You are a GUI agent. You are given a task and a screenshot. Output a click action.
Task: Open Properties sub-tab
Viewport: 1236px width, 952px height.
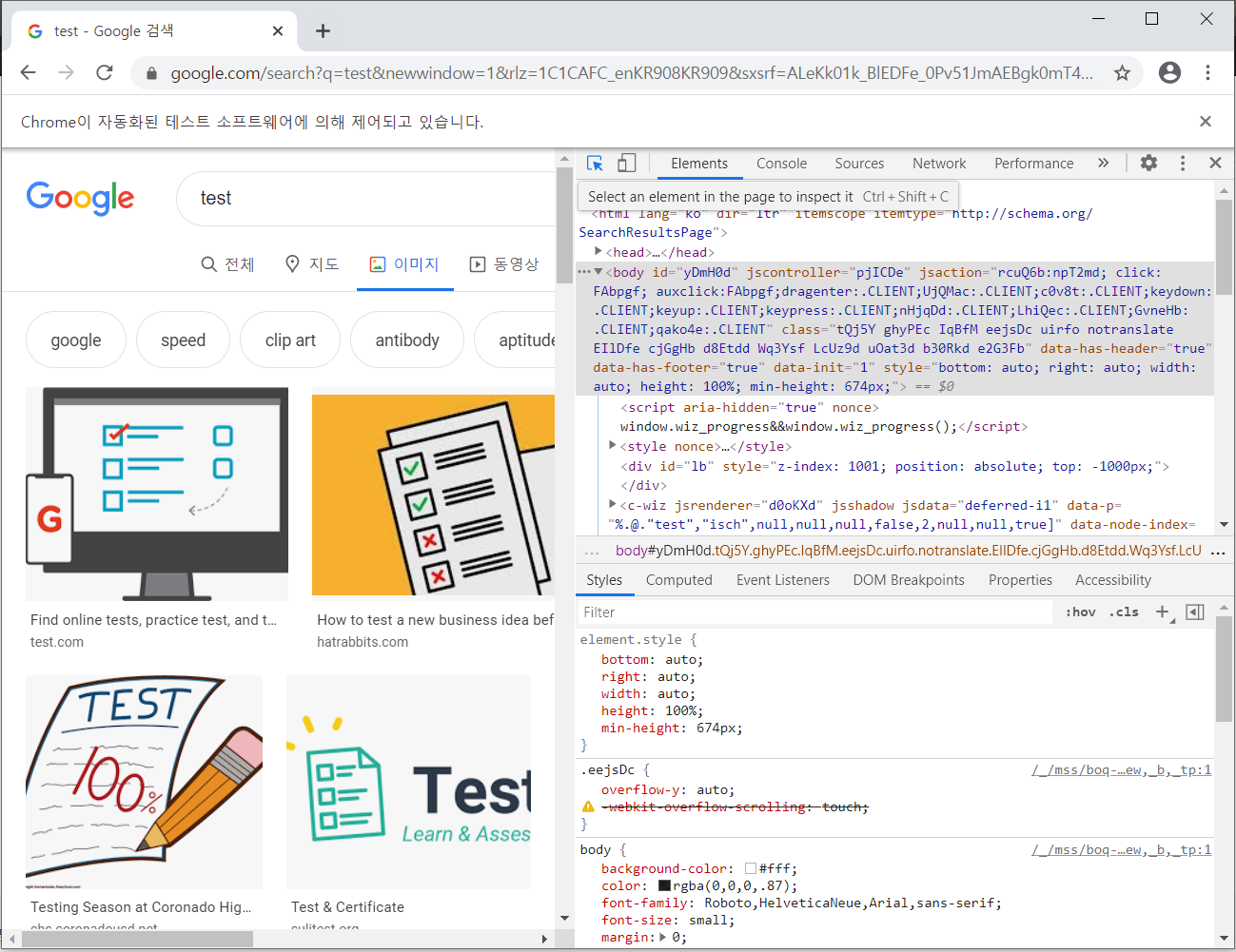(1020, 580)
